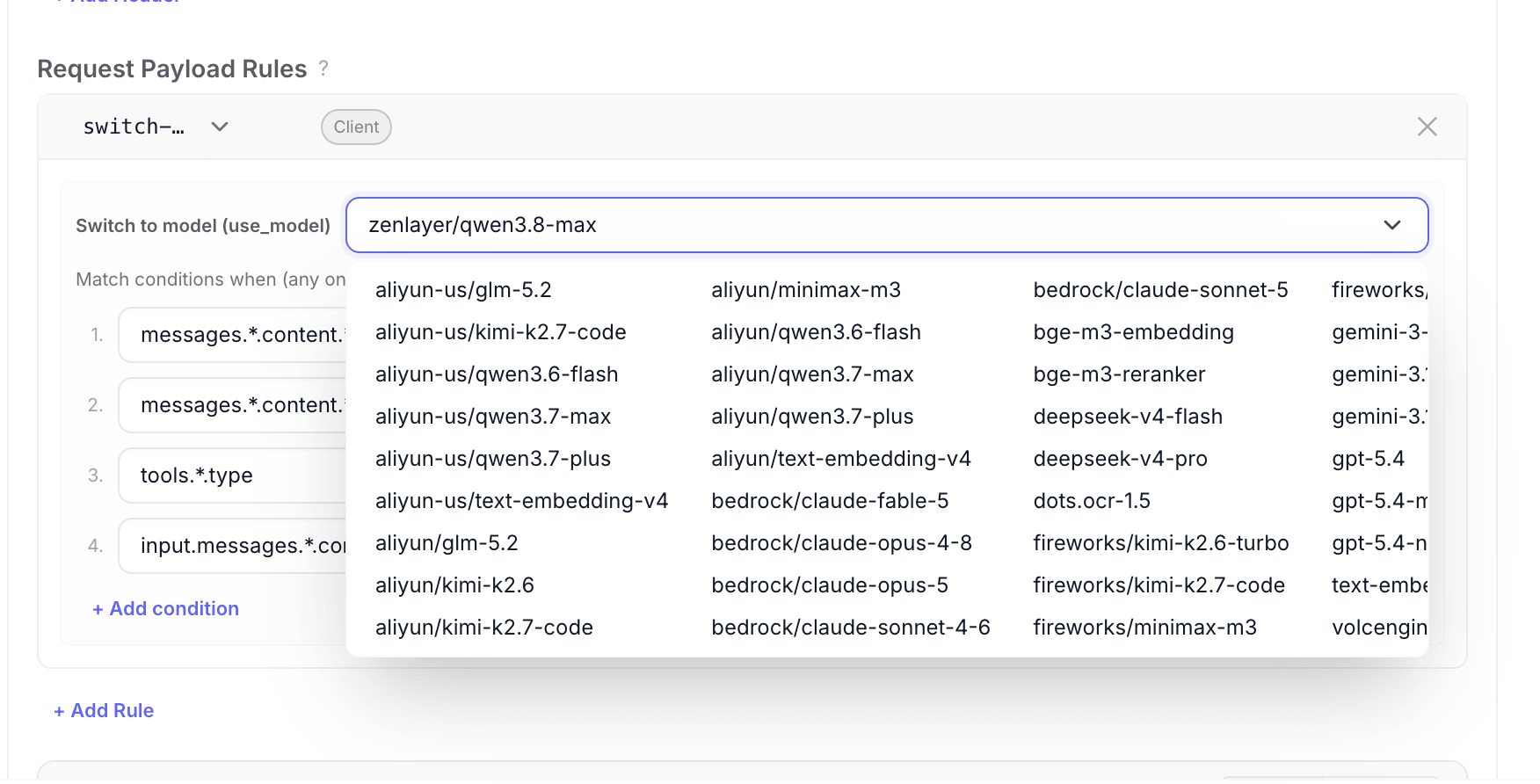This screenshot has width=1540, height=784.
Task: Select fireworks/minimax-m3 model
Action: click(1144, 628)
